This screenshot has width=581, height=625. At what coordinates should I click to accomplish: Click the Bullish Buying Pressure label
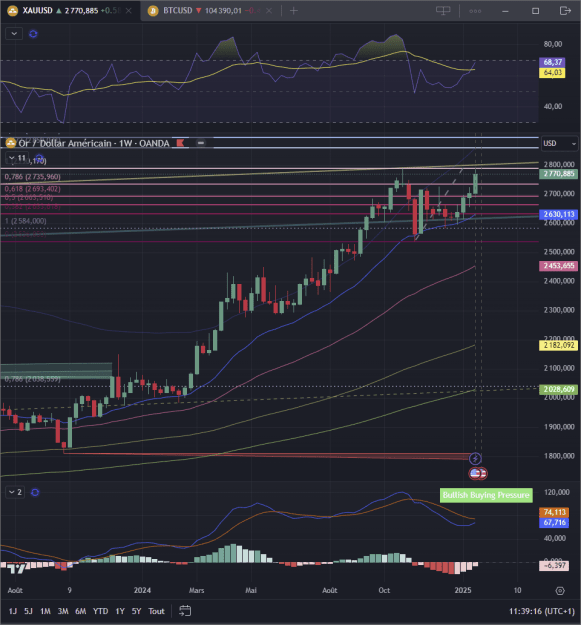click(x=486, y=495)
